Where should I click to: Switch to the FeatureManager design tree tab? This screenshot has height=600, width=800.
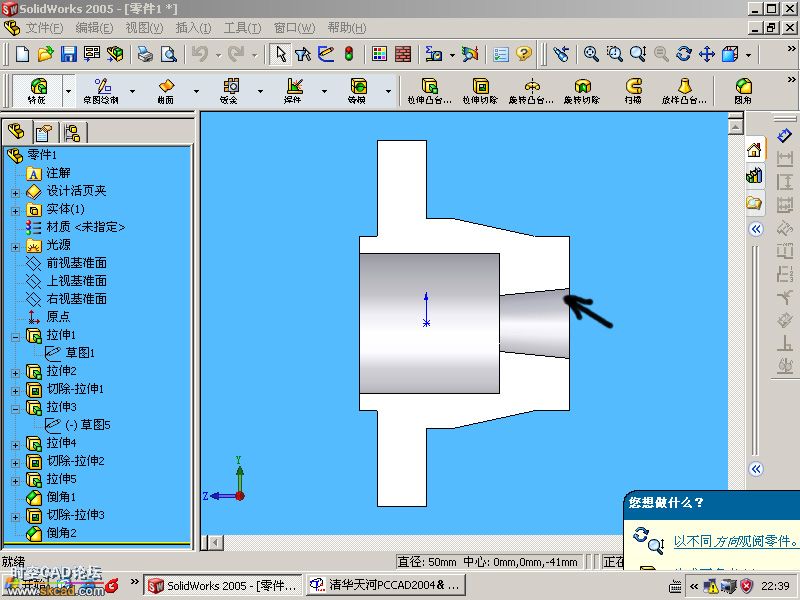click(x=17, y=132)
